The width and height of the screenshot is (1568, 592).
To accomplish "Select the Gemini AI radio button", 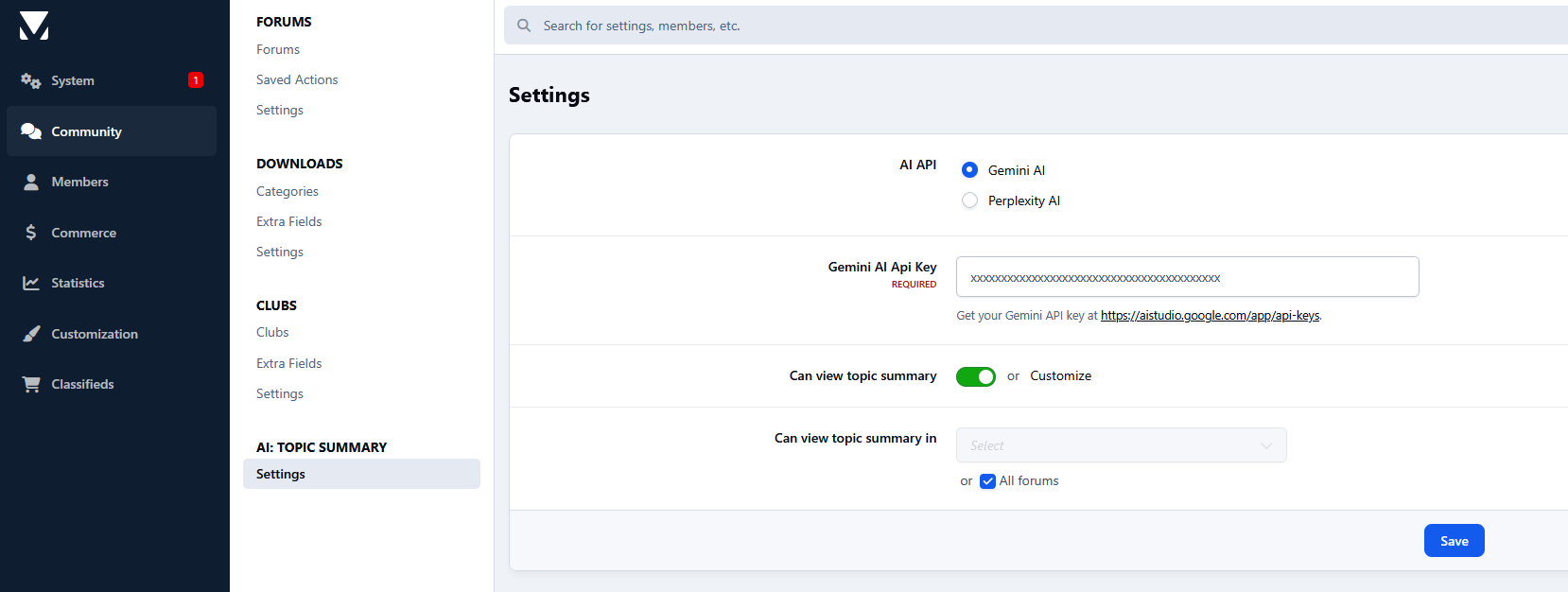I will 969,170.
